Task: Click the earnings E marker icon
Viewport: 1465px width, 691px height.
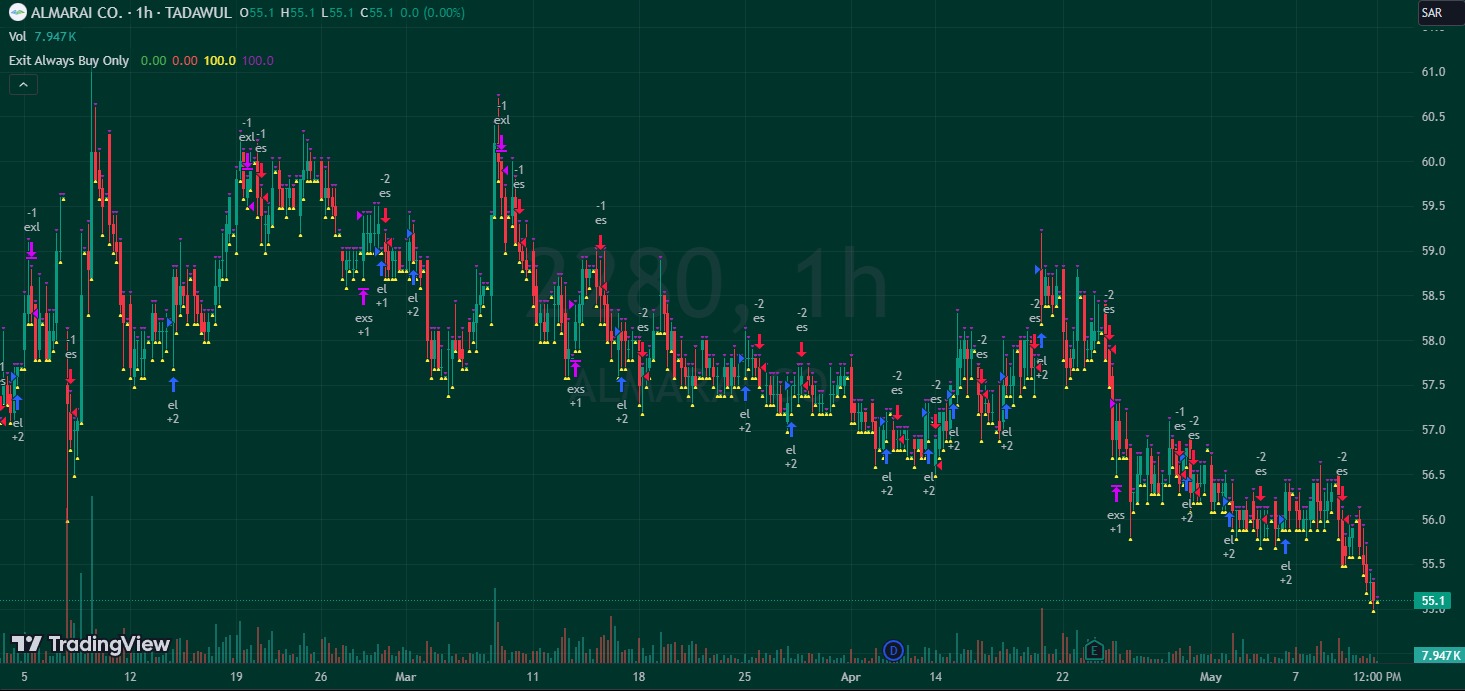Action: click(1094, 650)
